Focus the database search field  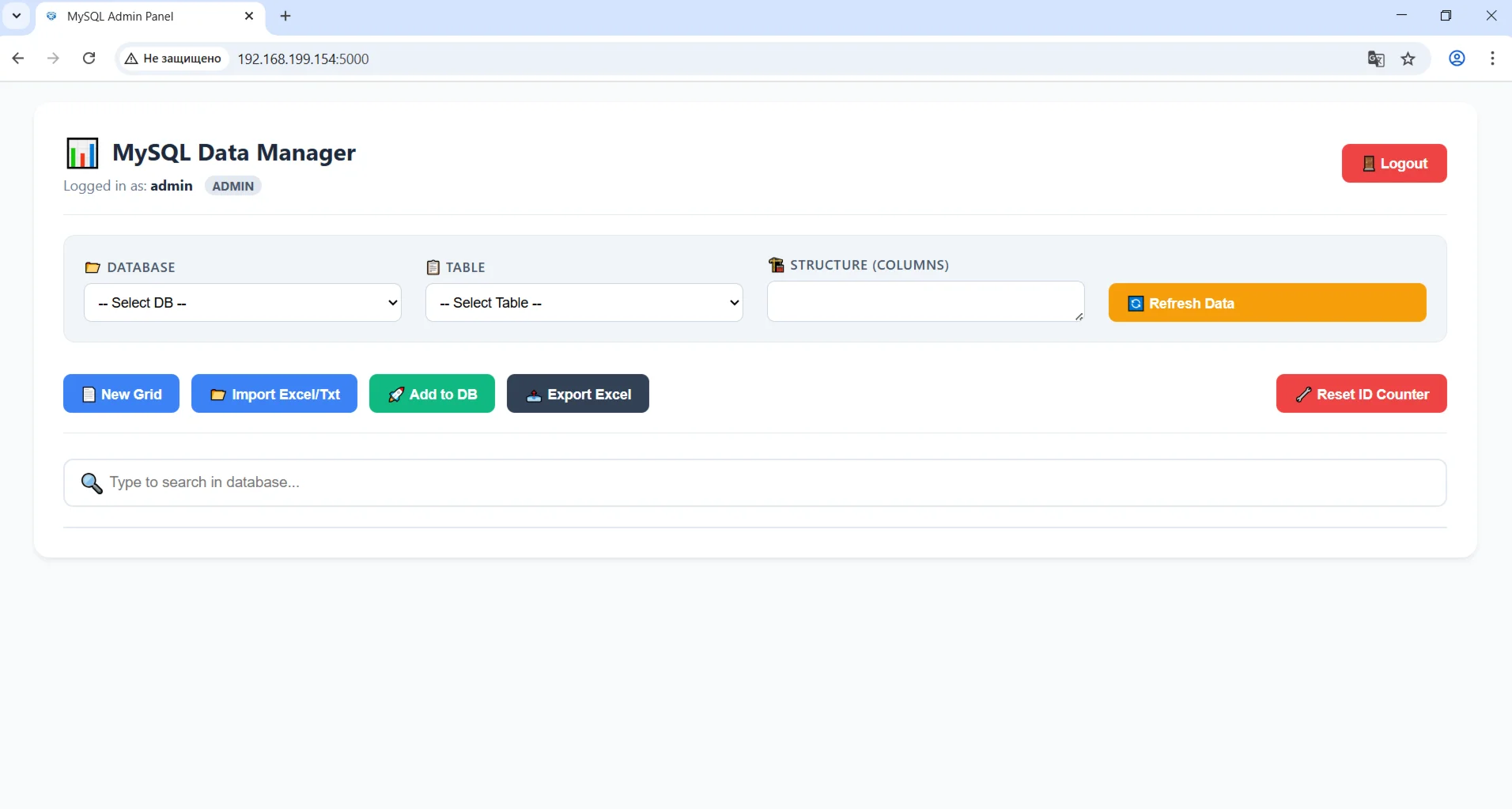point(755,483)
